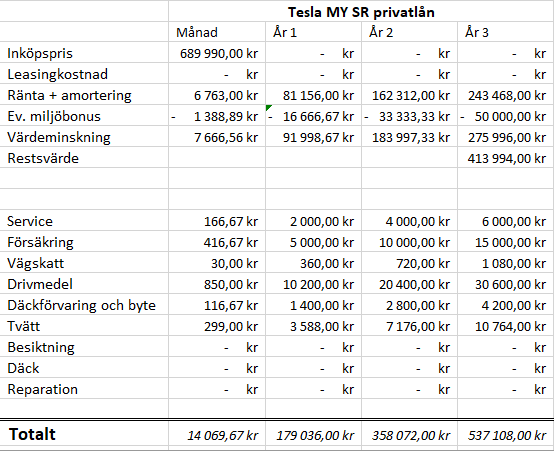This screenshot has height=451, width=554.
Task: Click the 3 588,00 kr cell
Action: (313, 326)
